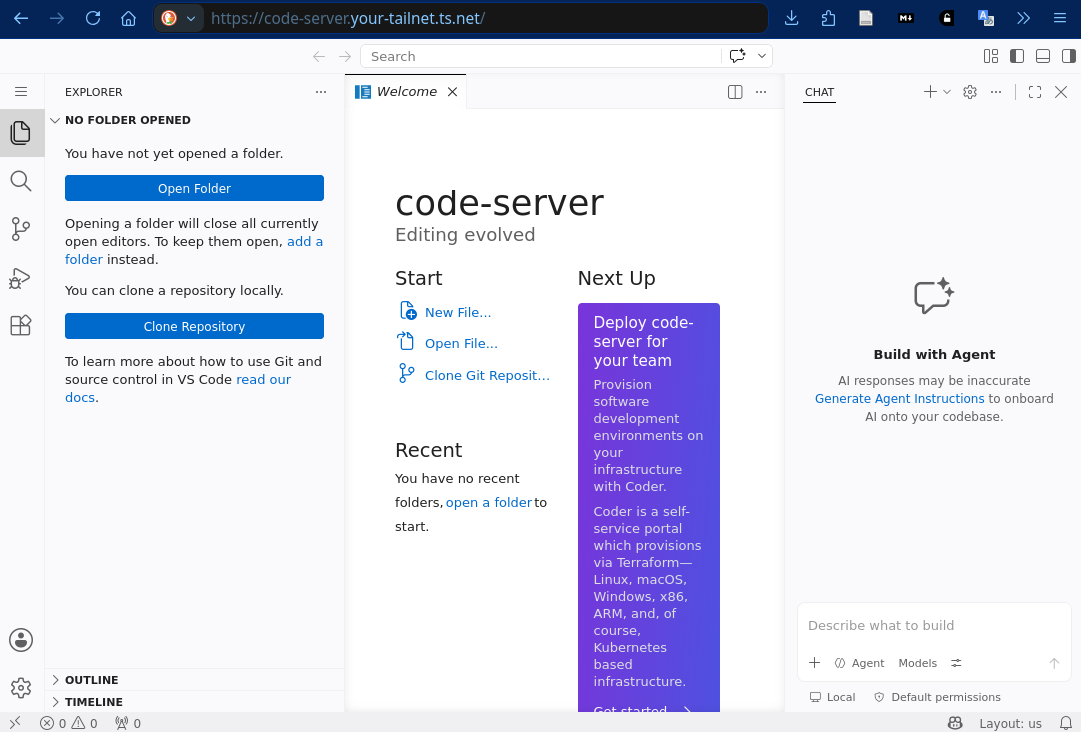Toggle secondary side bar visibility
1081x732 pixels.
1069,56
